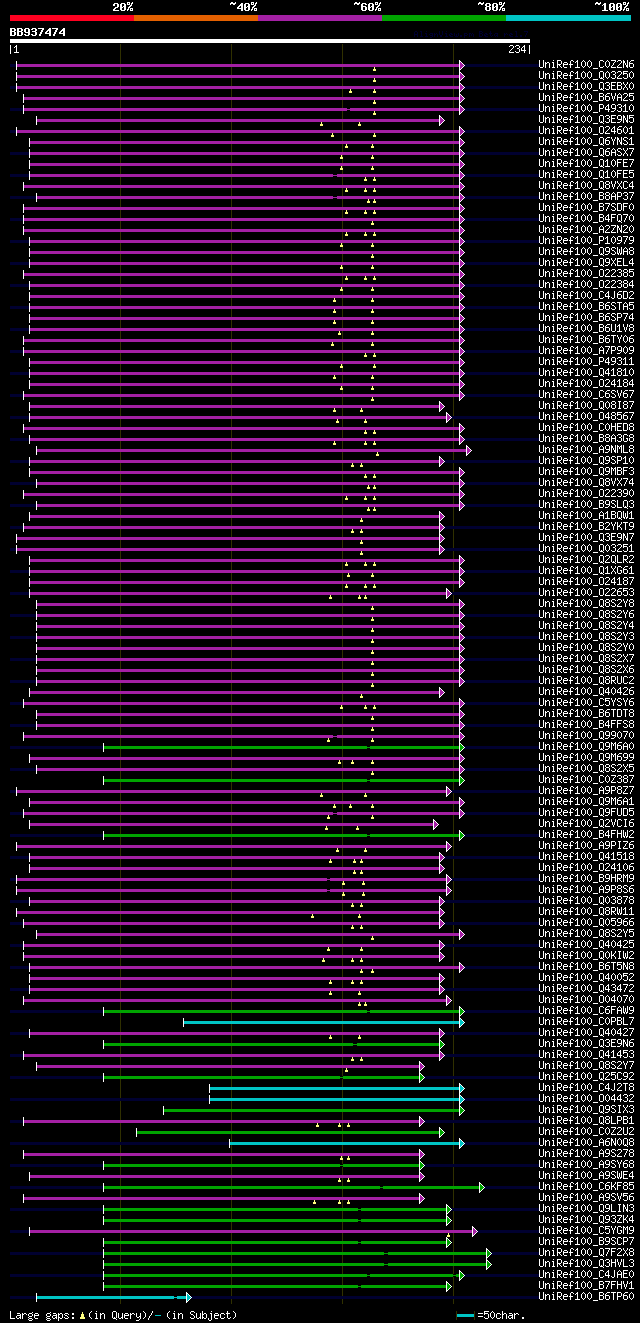Select hit UniRef100_B6T5N8

point(586,966)
